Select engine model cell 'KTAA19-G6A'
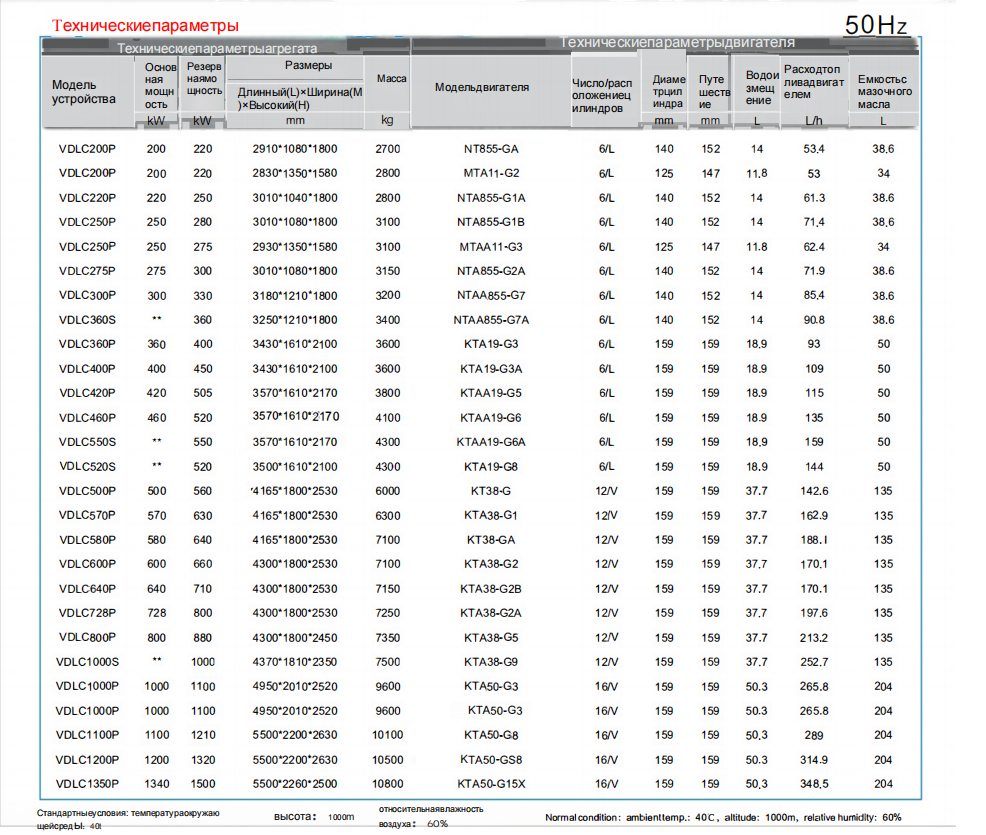Image resolution: width=986 pixels, height=835 pixels. [x=491, y=442]
